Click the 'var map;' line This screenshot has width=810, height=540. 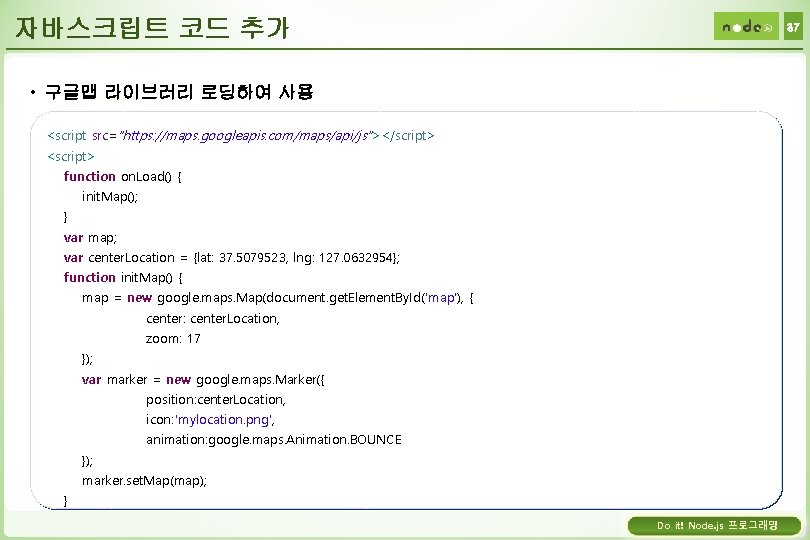(x=90, y=237)
